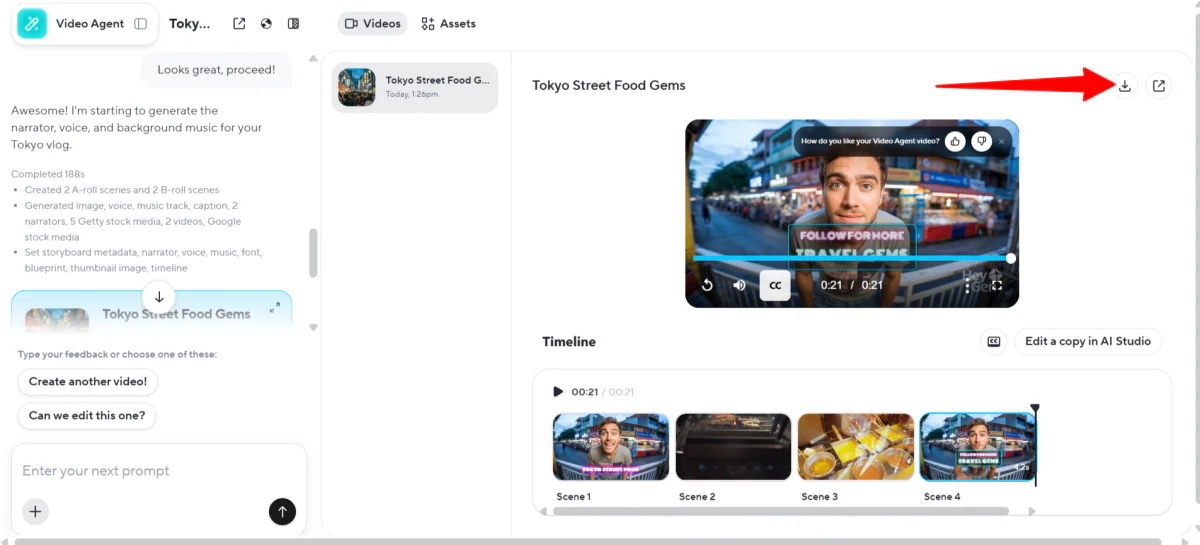
Task: Click Can we edit this one? suggestion
Action: pyautogui.click(x=87, y=415)
